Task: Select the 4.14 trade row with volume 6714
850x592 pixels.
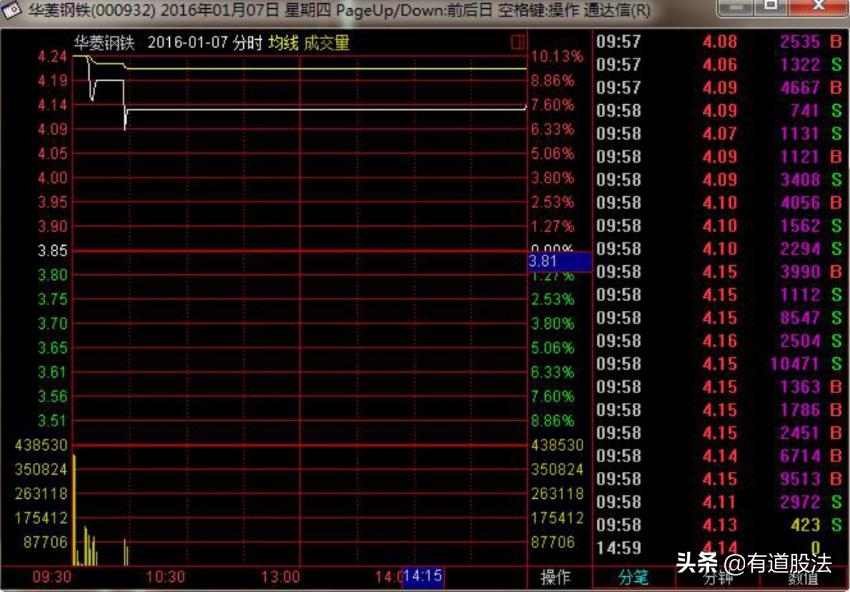Action: click(x=720, y=455)
